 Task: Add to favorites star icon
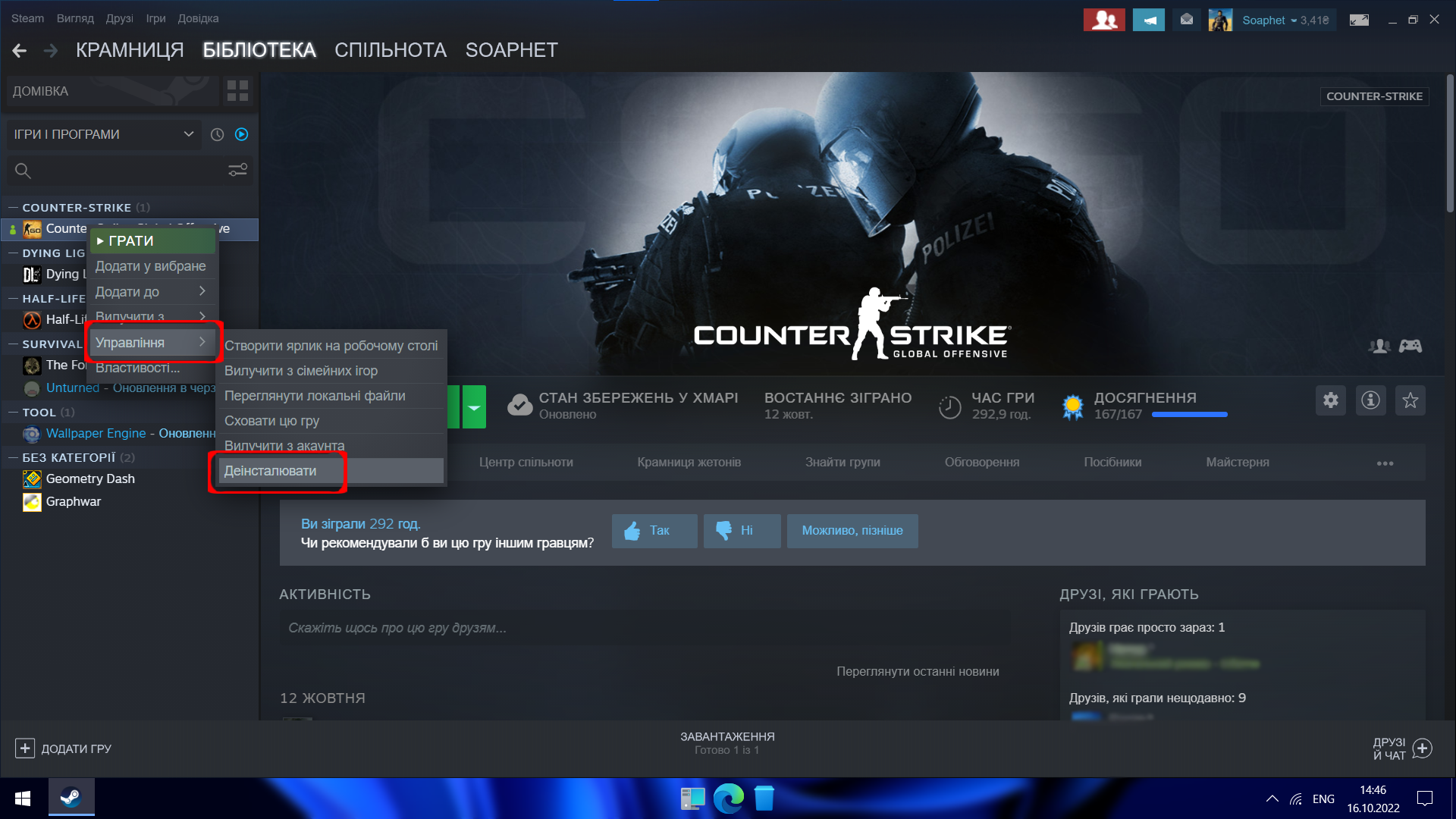[1410, 400]
